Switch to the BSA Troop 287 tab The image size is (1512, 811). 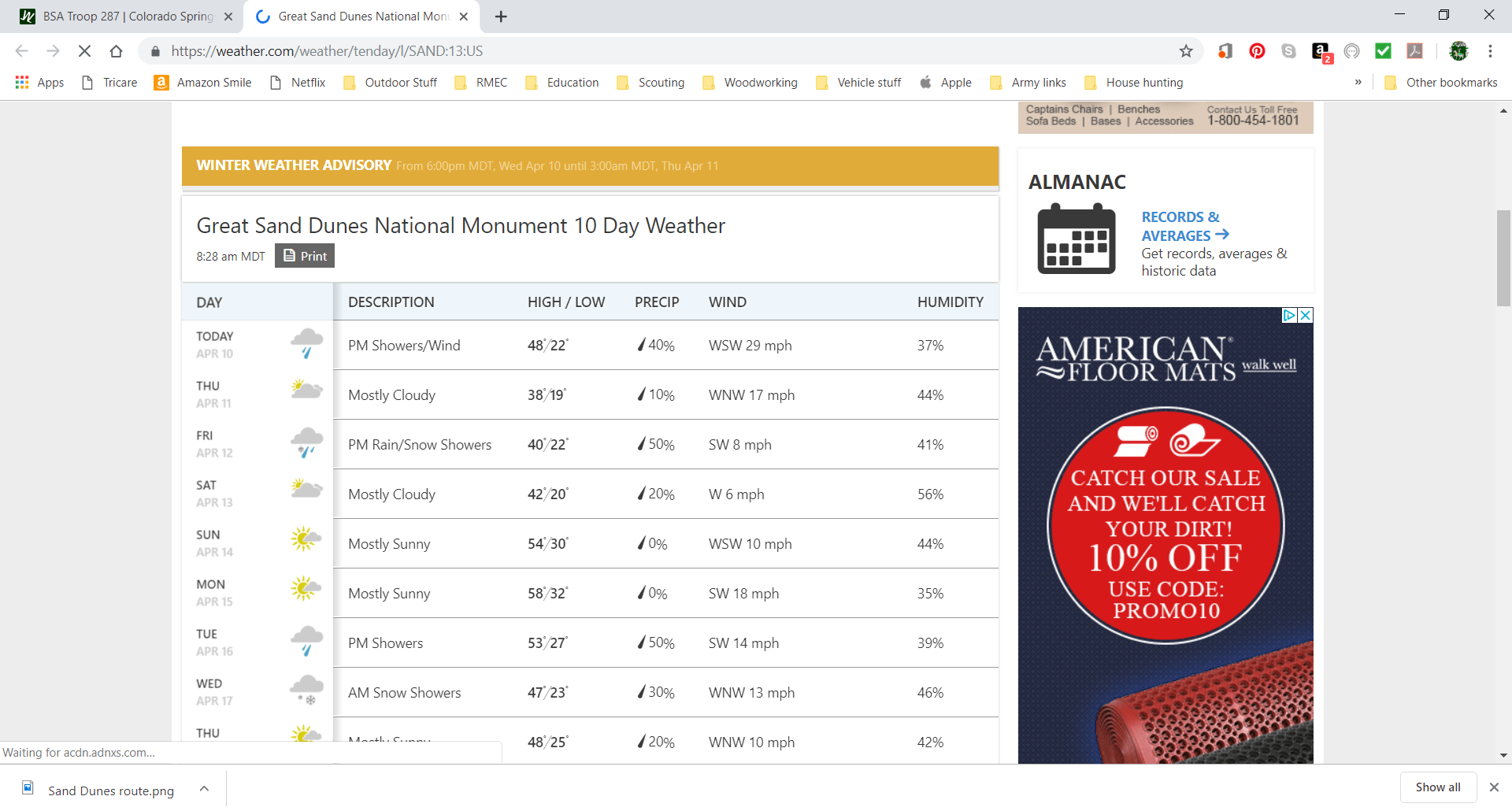tap(126, 17)
